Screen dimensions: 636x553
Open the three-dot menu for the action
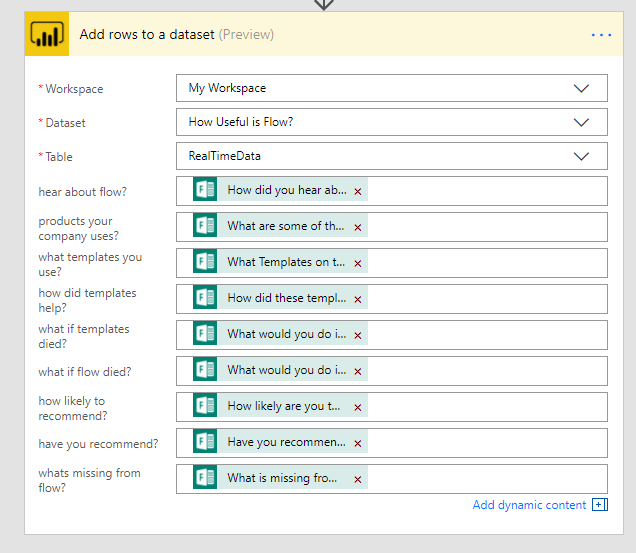600,35
